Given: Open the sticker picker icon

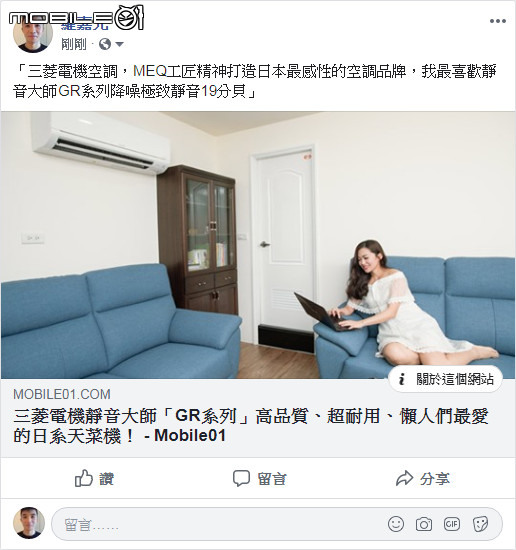Looking at the screenshot, I should (x=480, y=524).
